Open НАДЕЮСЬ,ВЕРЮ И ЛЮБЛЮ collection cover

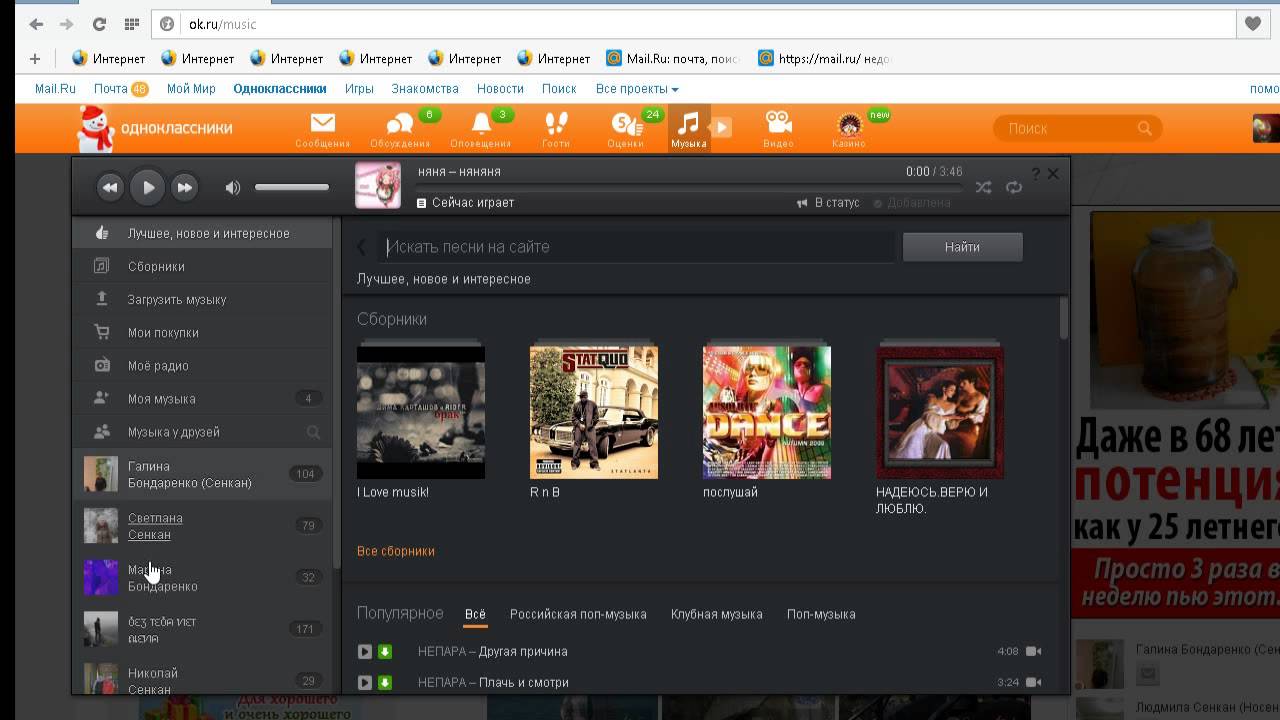pos(940,412)
